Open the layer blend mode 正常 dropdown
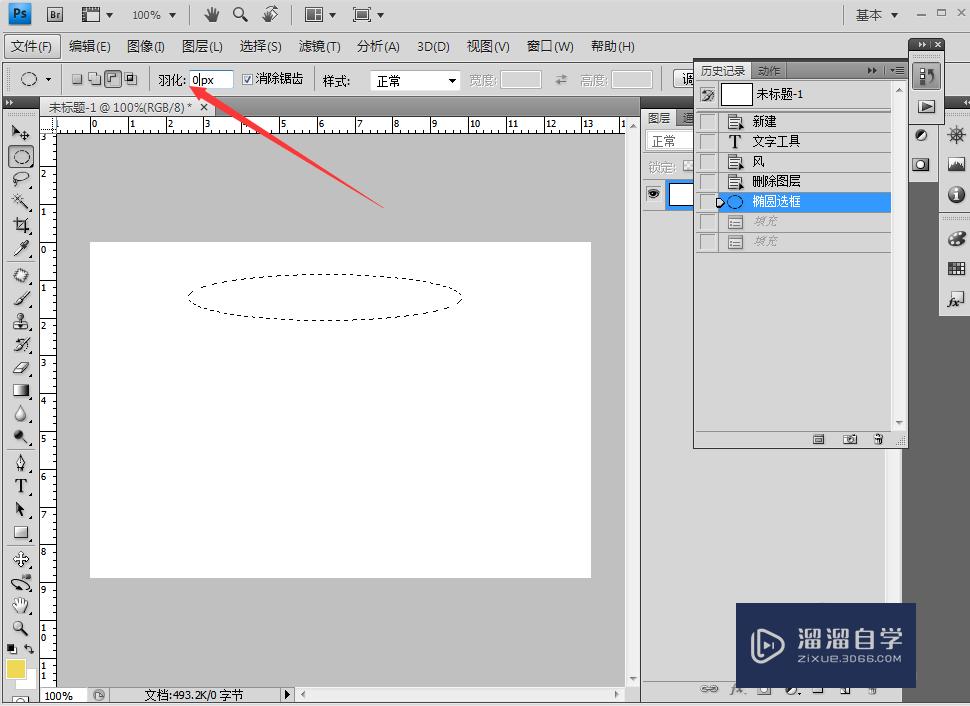970x706 pixels. point(669,141)
